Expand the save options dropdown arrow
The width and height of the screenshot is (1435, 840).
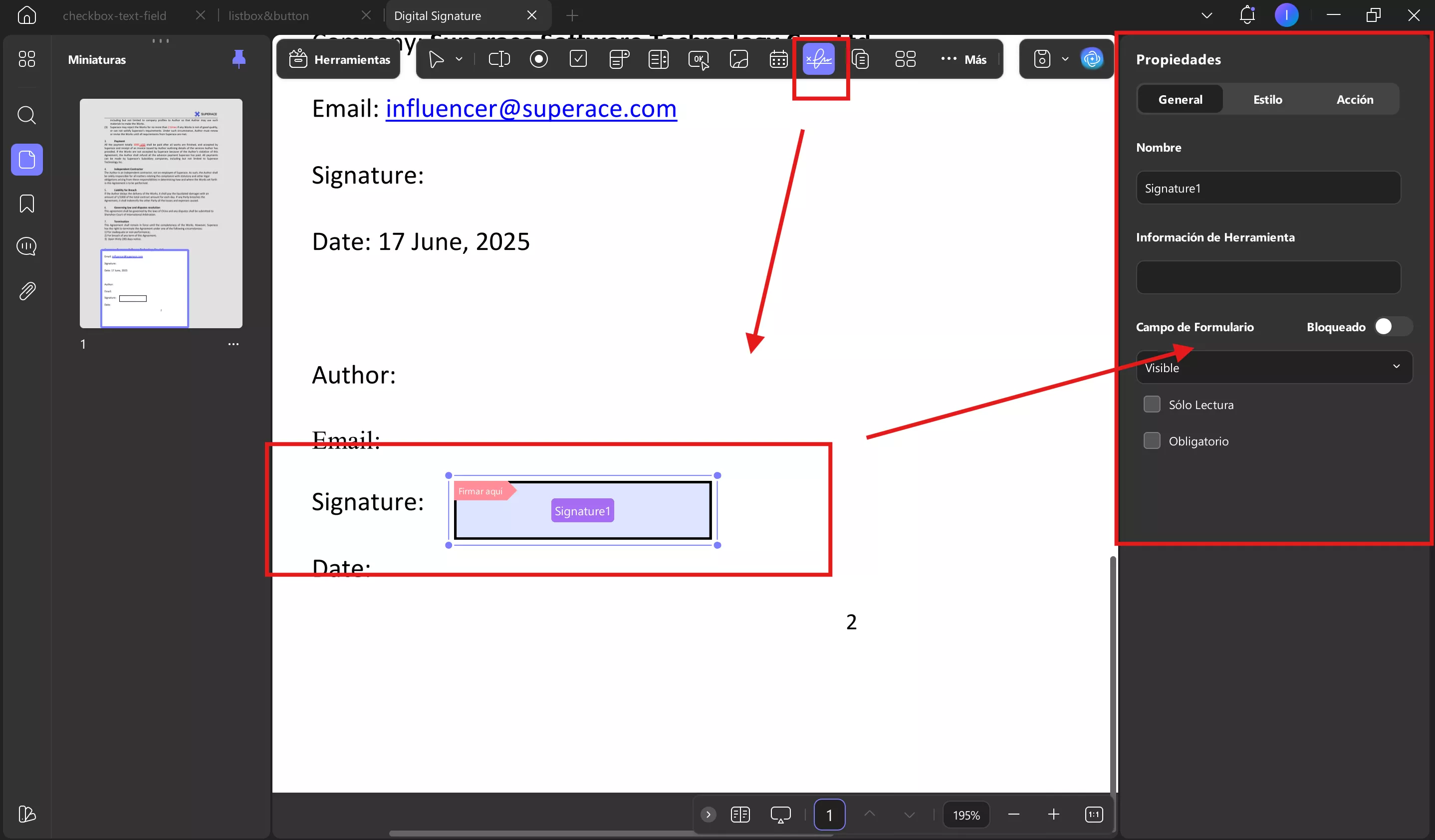[1065, 59]
